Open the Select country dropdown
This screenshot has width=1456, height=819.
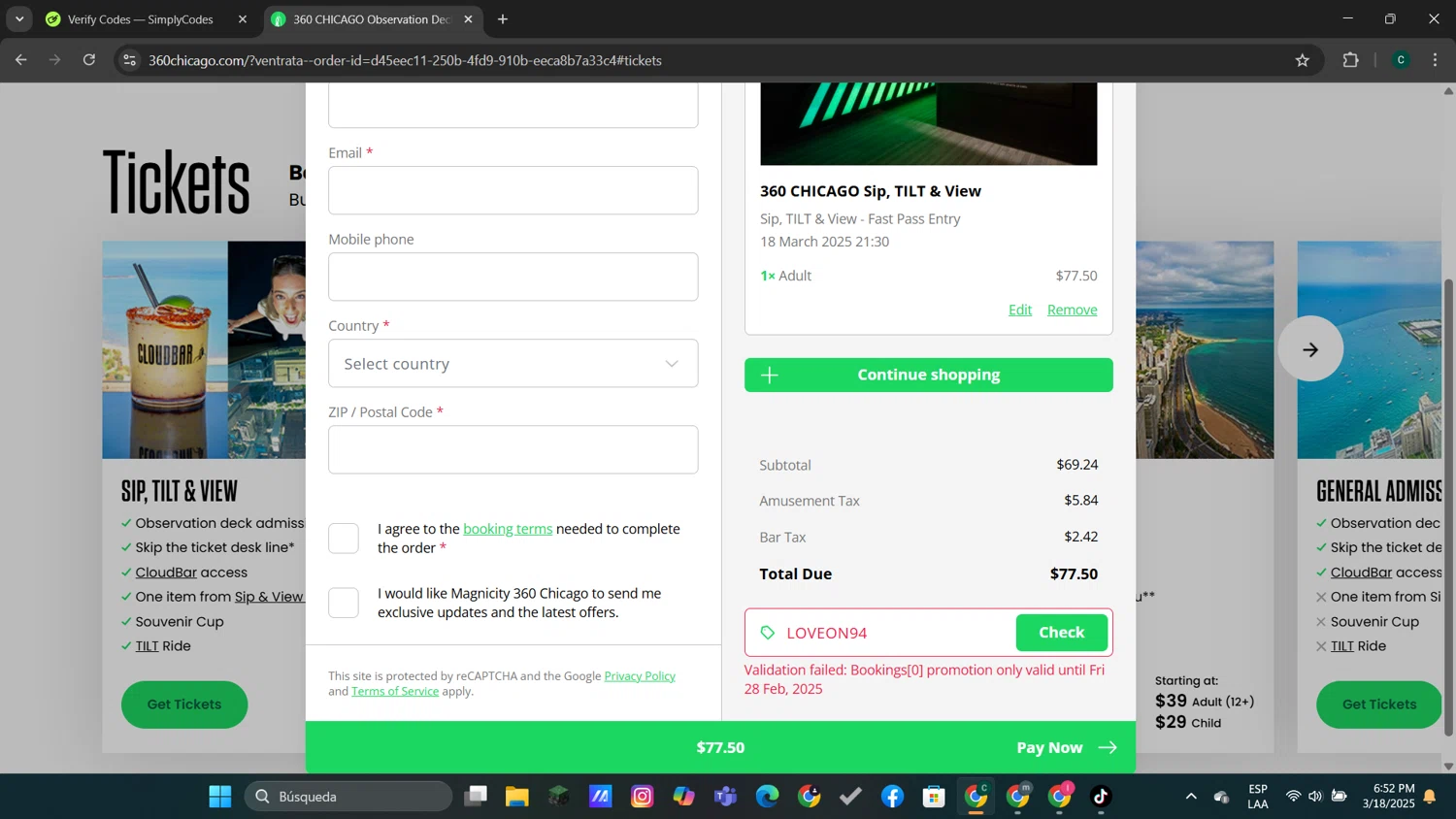(x=513, y=363)
